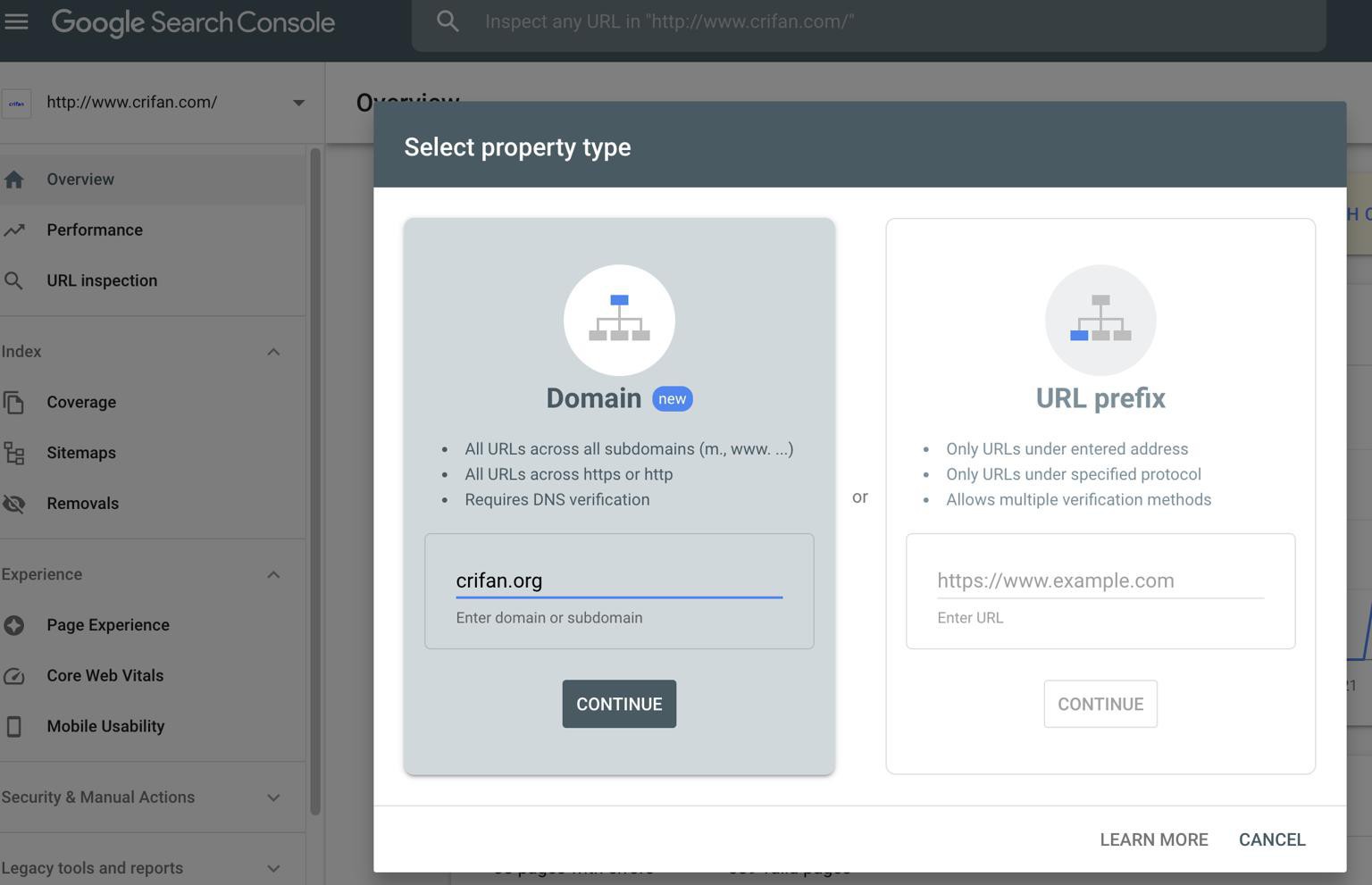The image size is (1372, 885).
Task: Open Core Web Vitals report
Action: click(x=153, y=676)
